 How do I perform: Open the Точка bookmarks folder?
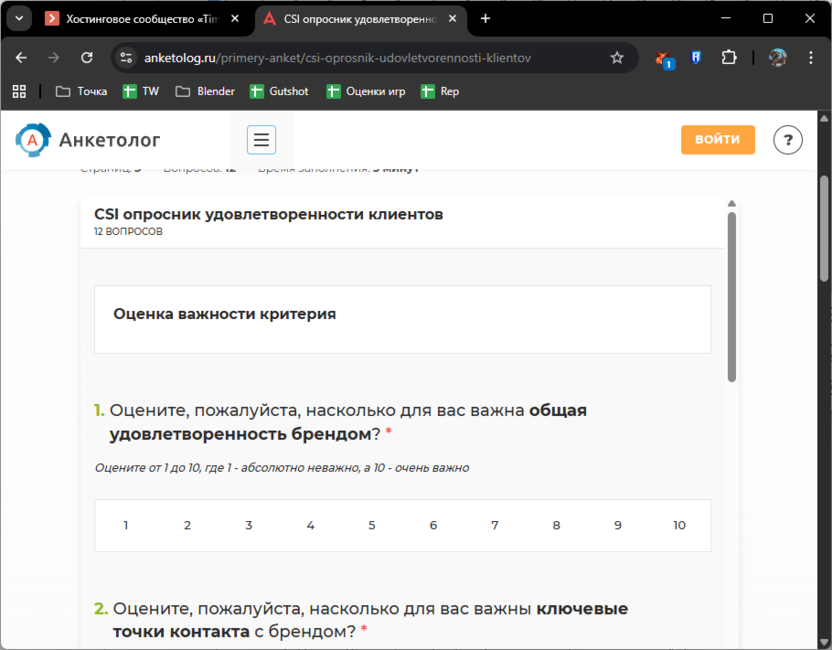click(x=80, y=91)
